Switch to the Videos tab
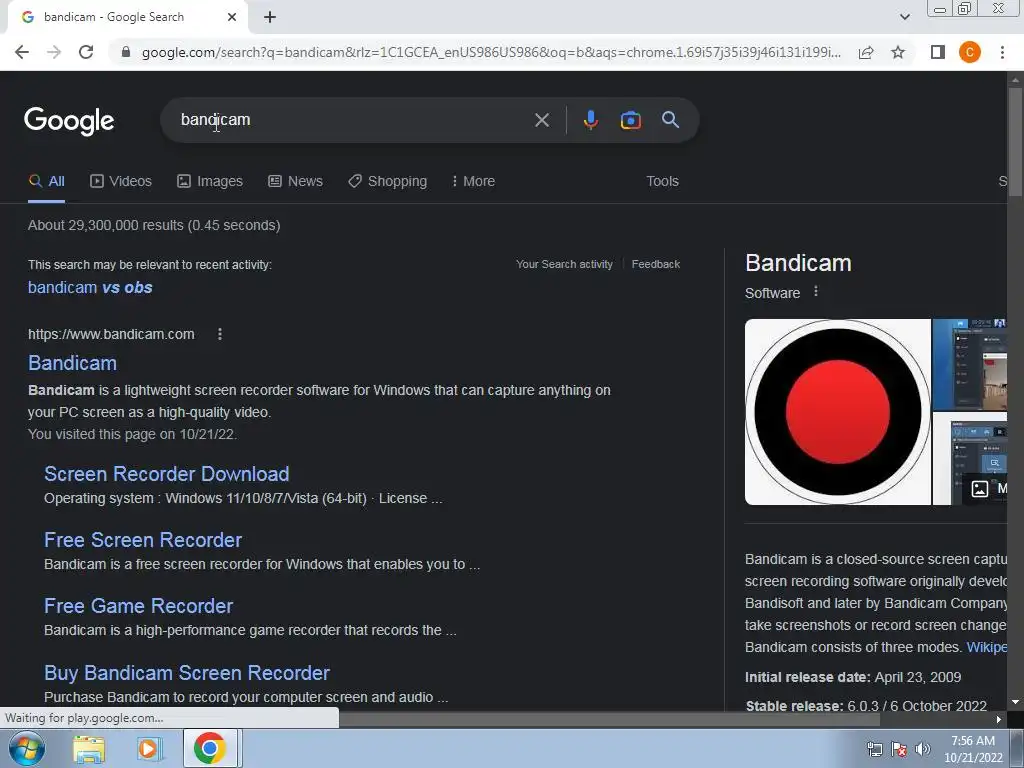 click(121, 182)
